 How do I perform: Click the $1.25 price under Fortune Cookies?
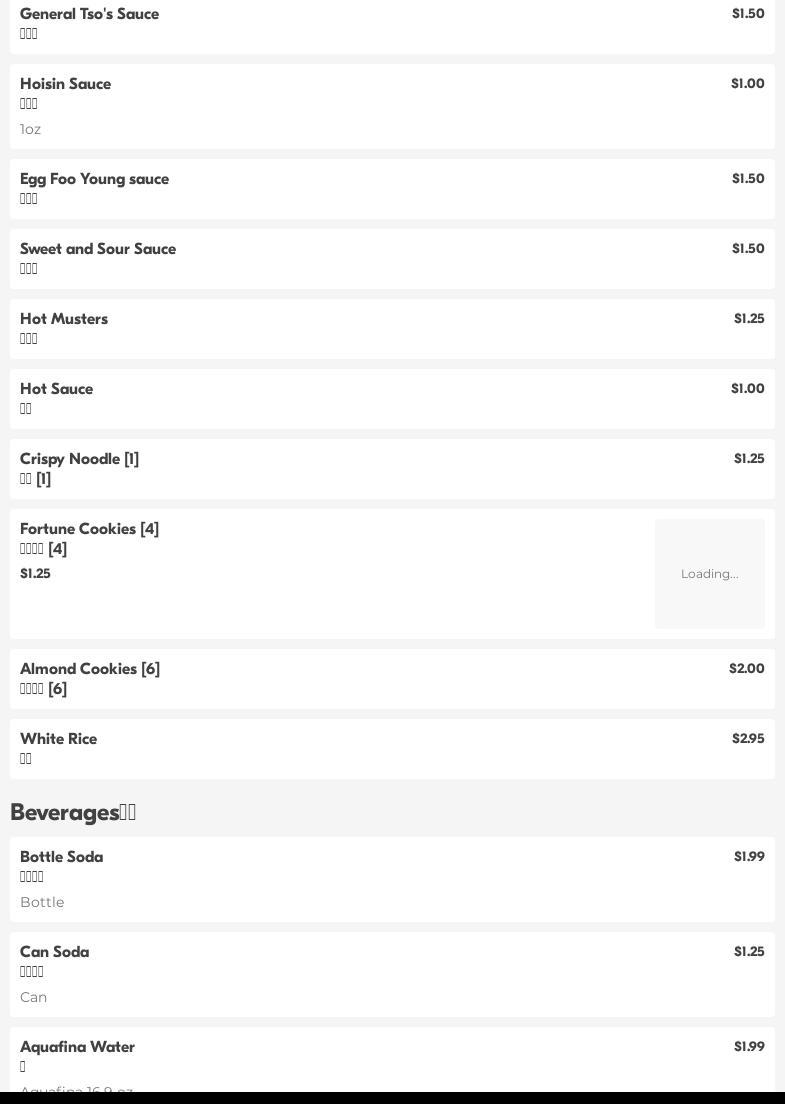tap(35, 574)
